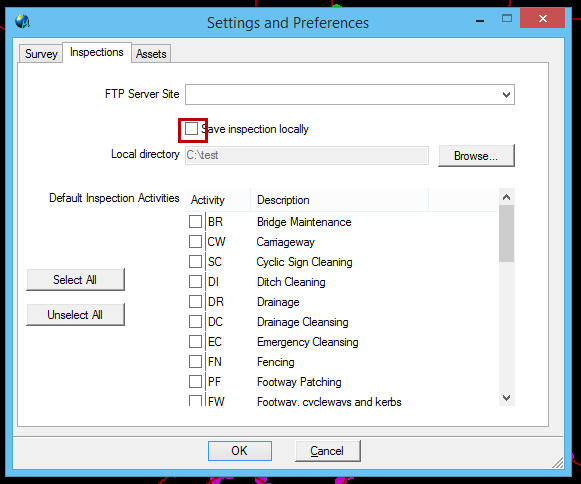Image resolution: width=581 pixels, height=484 pixels.
Task: Click the Browse... button
Action: [x=476, y=156]
